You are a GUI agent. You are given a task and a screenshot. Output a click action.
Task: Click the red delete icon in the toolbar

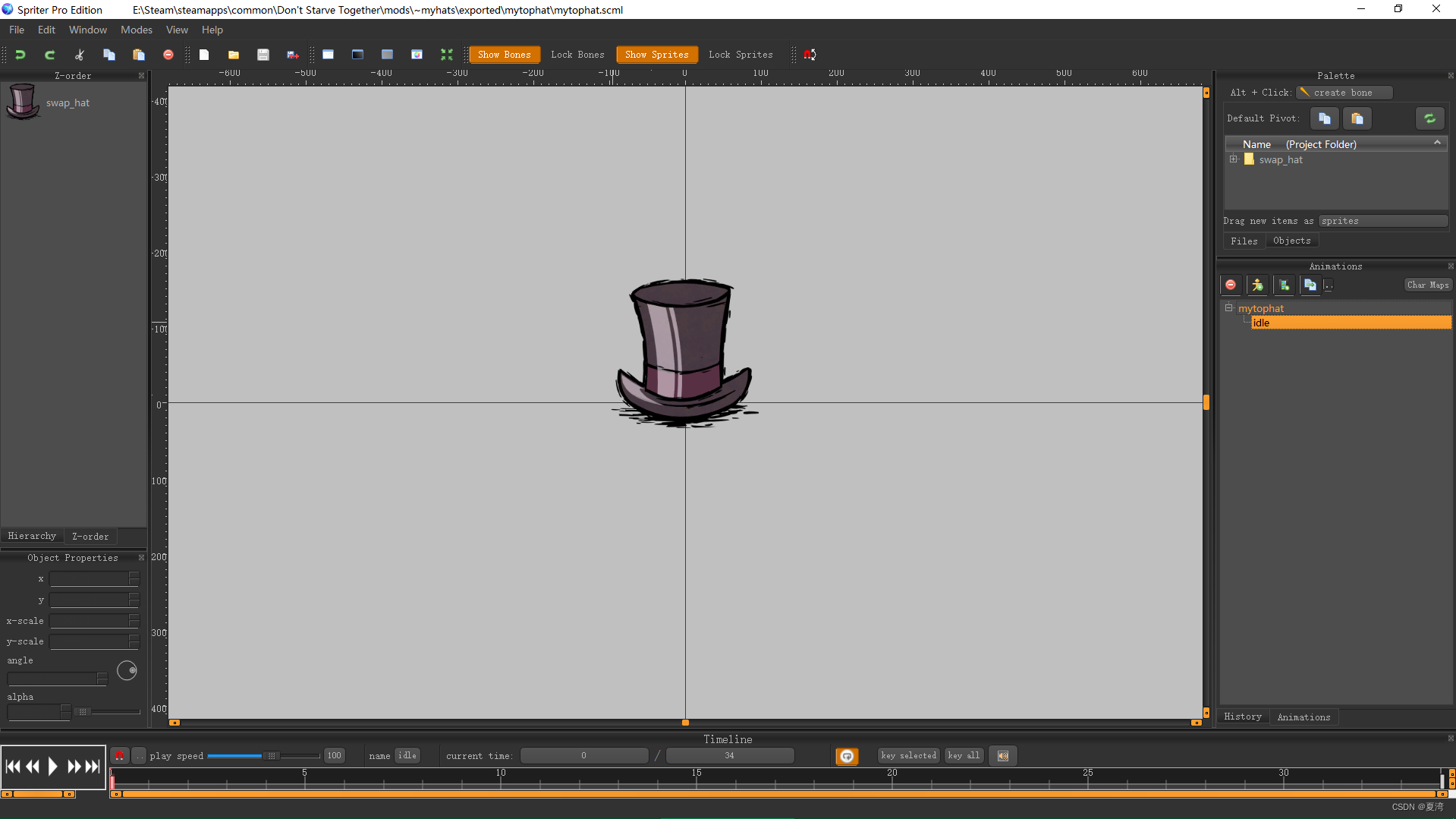(x=168, y=55)
